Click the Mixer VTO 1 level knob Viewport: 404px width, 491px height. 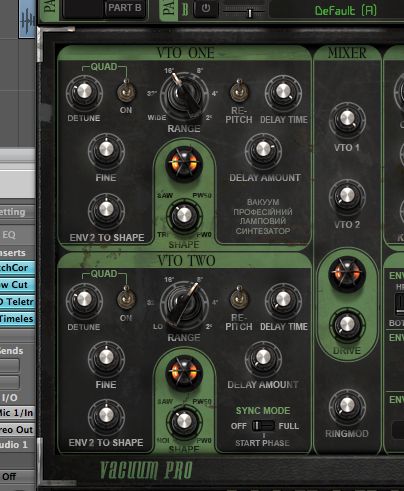click(347, 119)
